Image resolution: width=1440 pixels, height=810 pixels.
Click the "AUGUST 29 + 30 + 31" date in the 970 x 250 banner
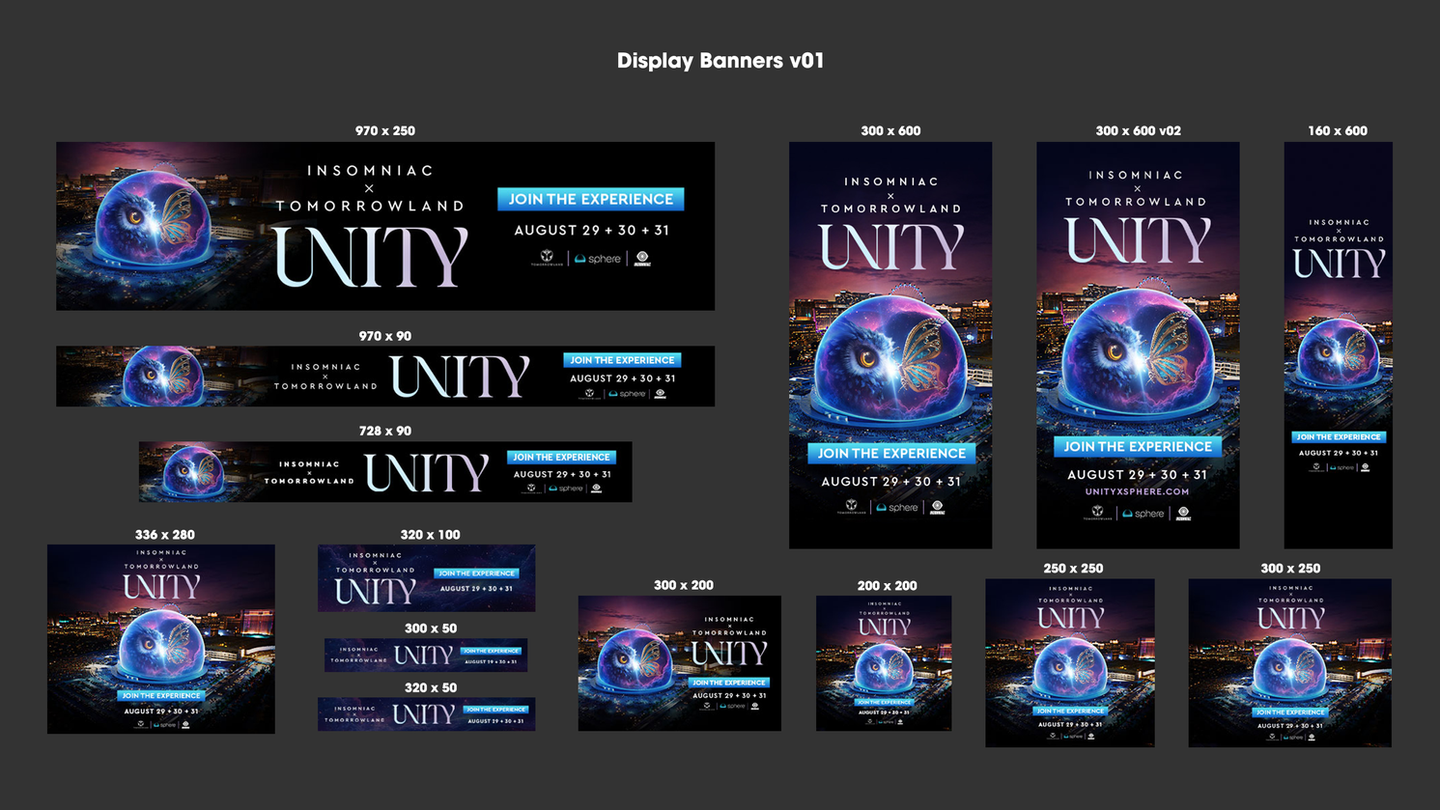pos(592,230)
